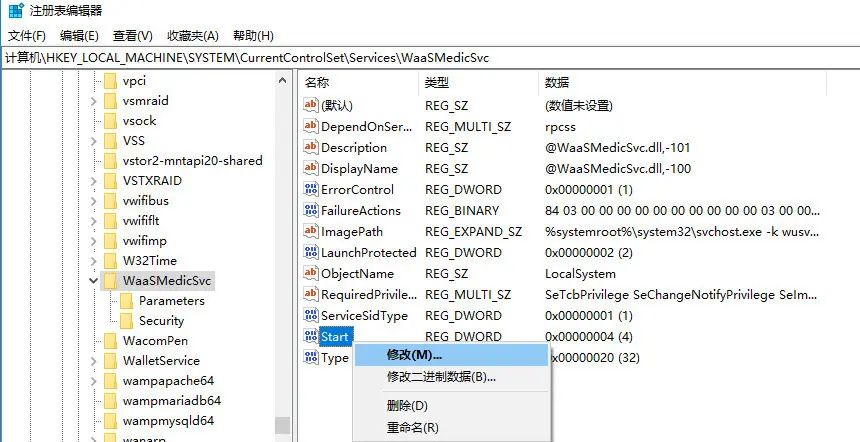Choose 修改(M)... from context menu
The width and height of the screenshot is (860, 442).
451,355
